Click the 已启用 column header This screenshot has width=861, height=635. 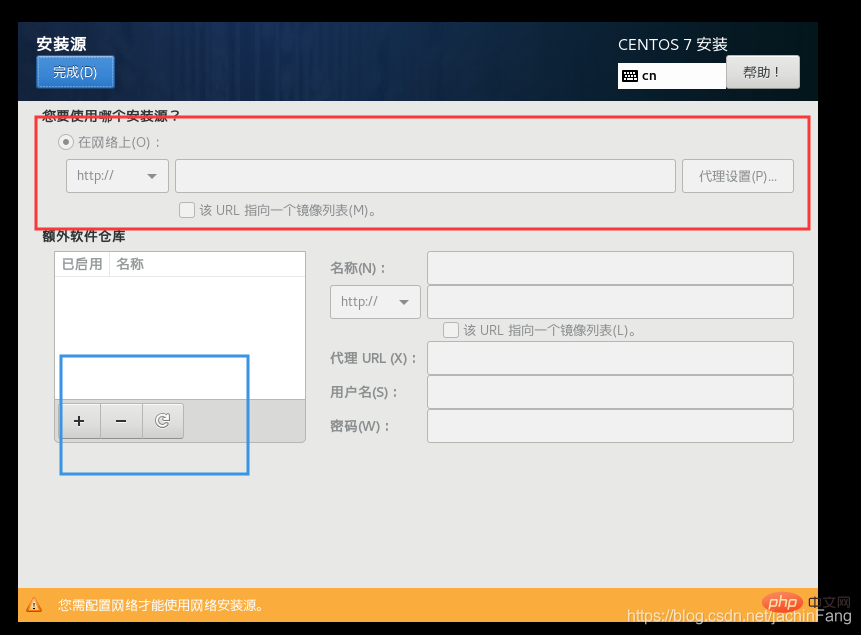coord(82,264)
